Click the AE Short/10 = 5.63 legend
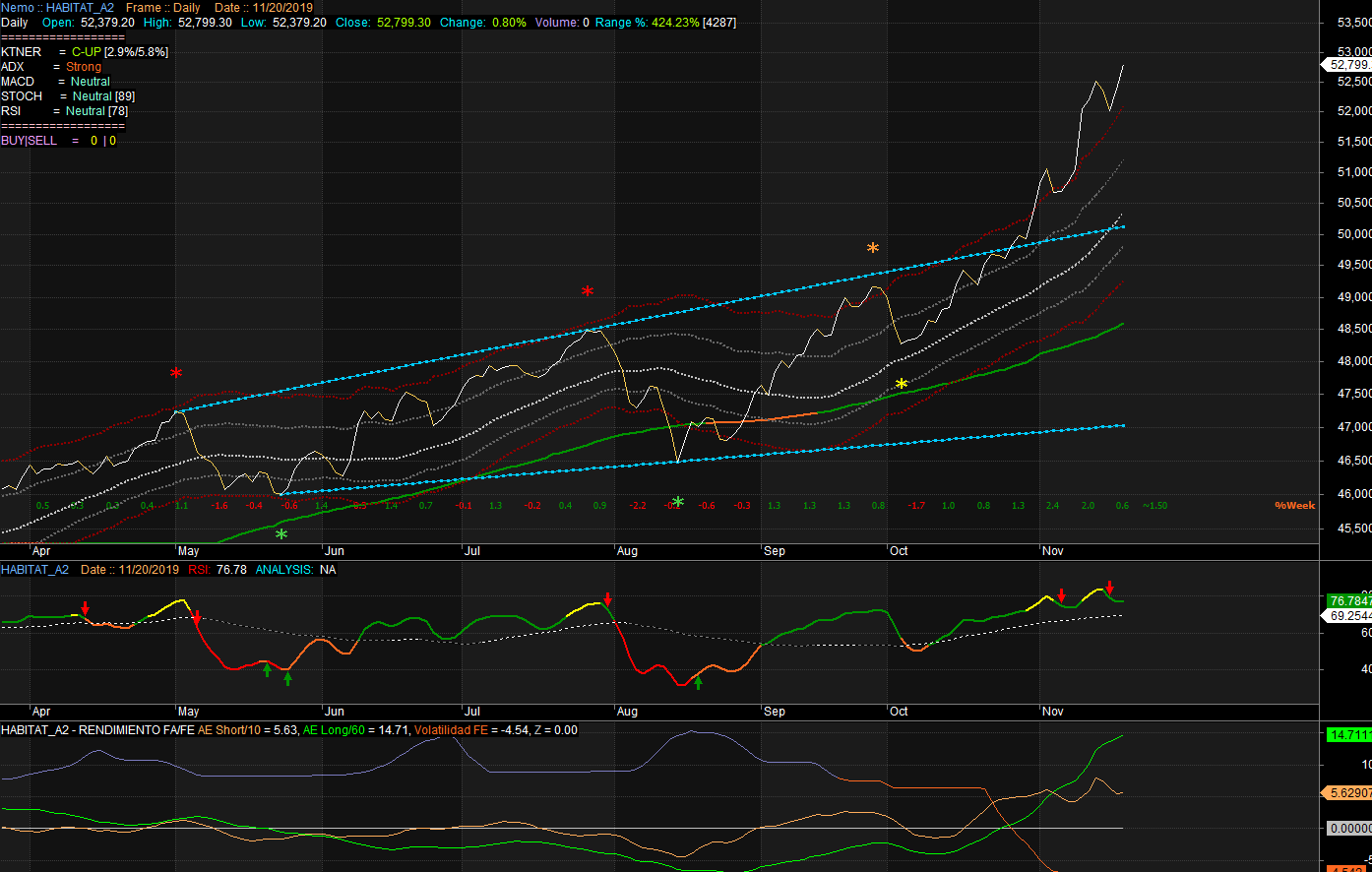Screen dimensions: 1372x872 (247, 729)
